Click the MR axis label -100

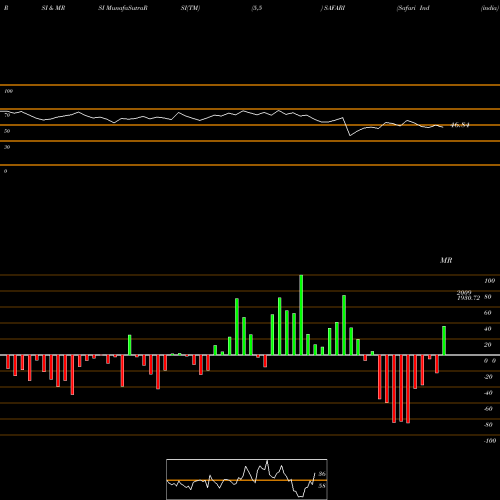tap(490, 441)
